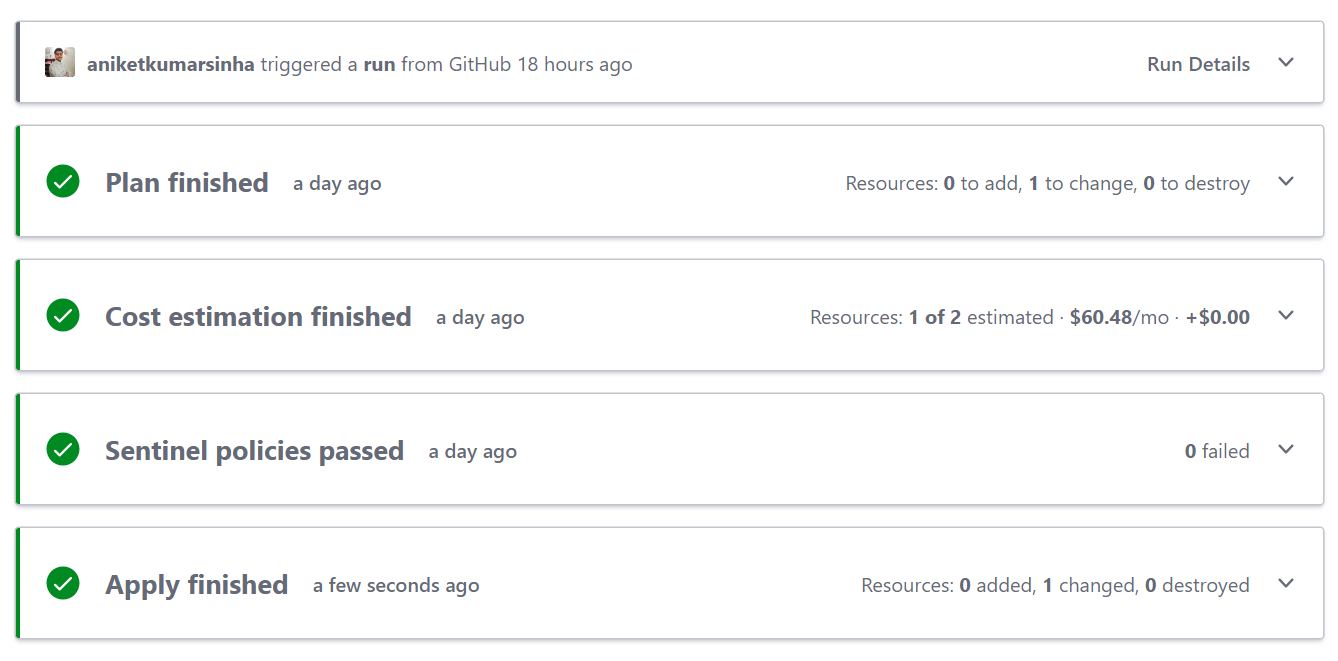1338x661 pixels.
Task: Click the Cost estimation green checkmark icon
Action: point(63,316)
